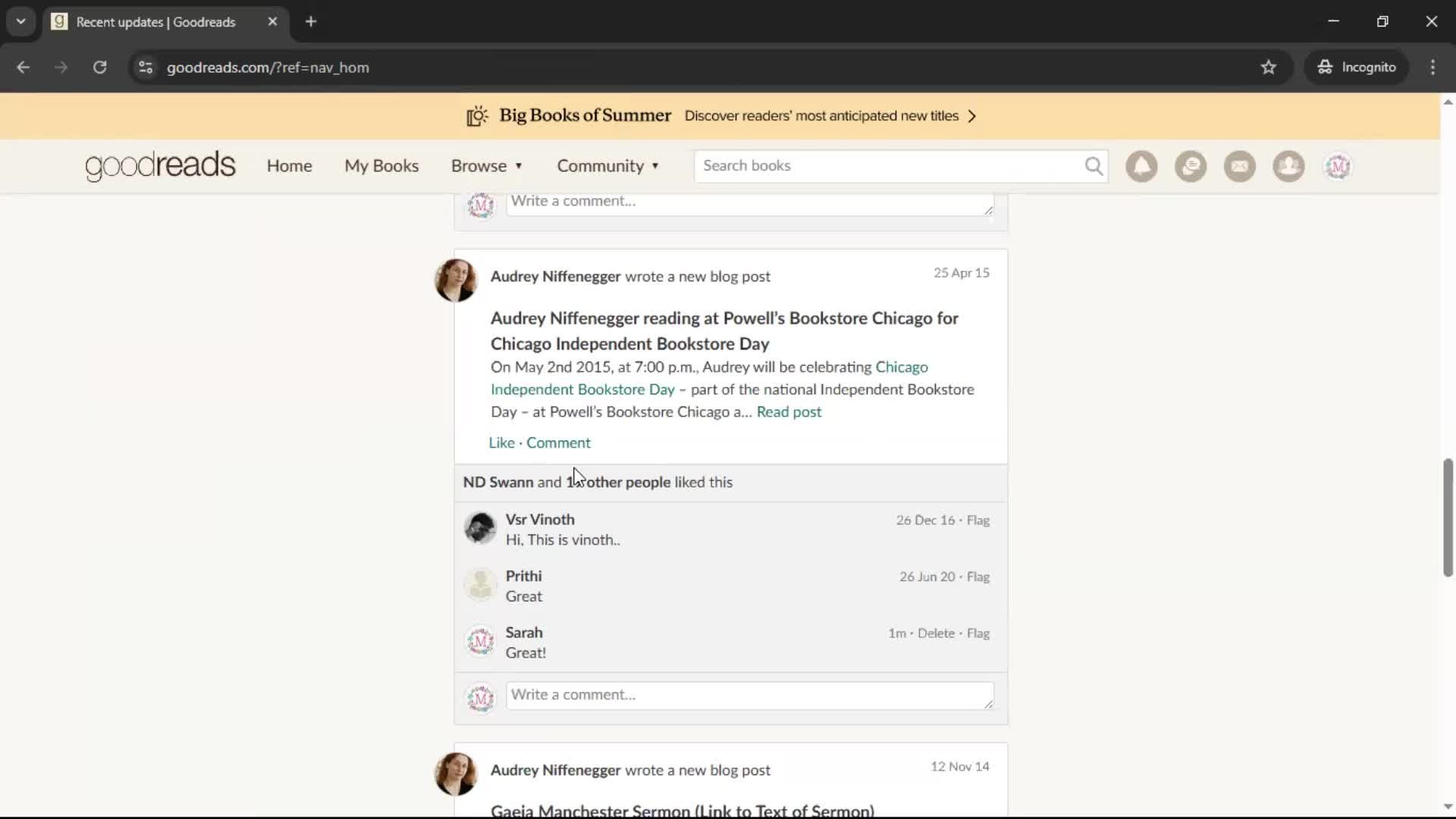View site information icon in address bar

146,67
